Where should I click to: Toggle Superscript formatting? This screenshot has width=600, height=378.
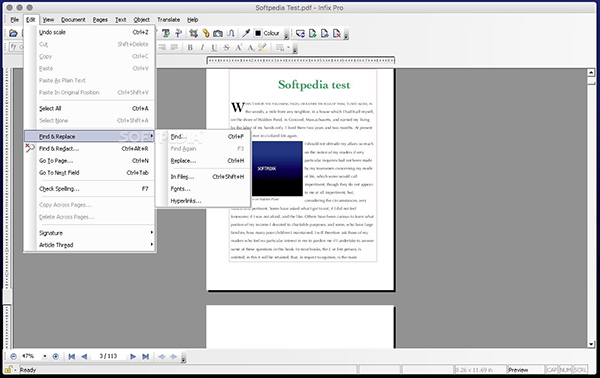click(239, 47)
